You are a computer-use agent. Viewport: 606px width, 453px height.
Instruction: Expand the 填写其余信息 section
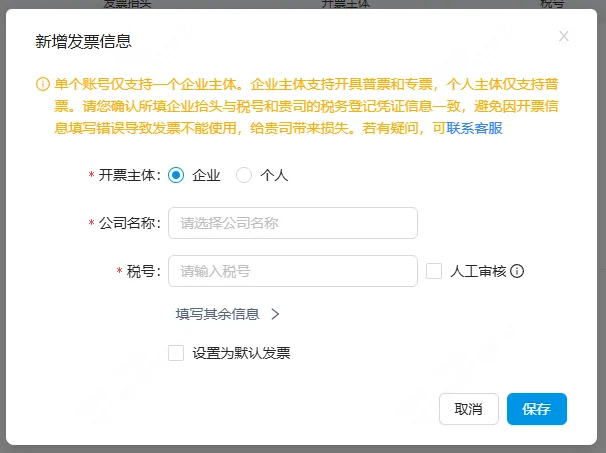pos(218,314)
